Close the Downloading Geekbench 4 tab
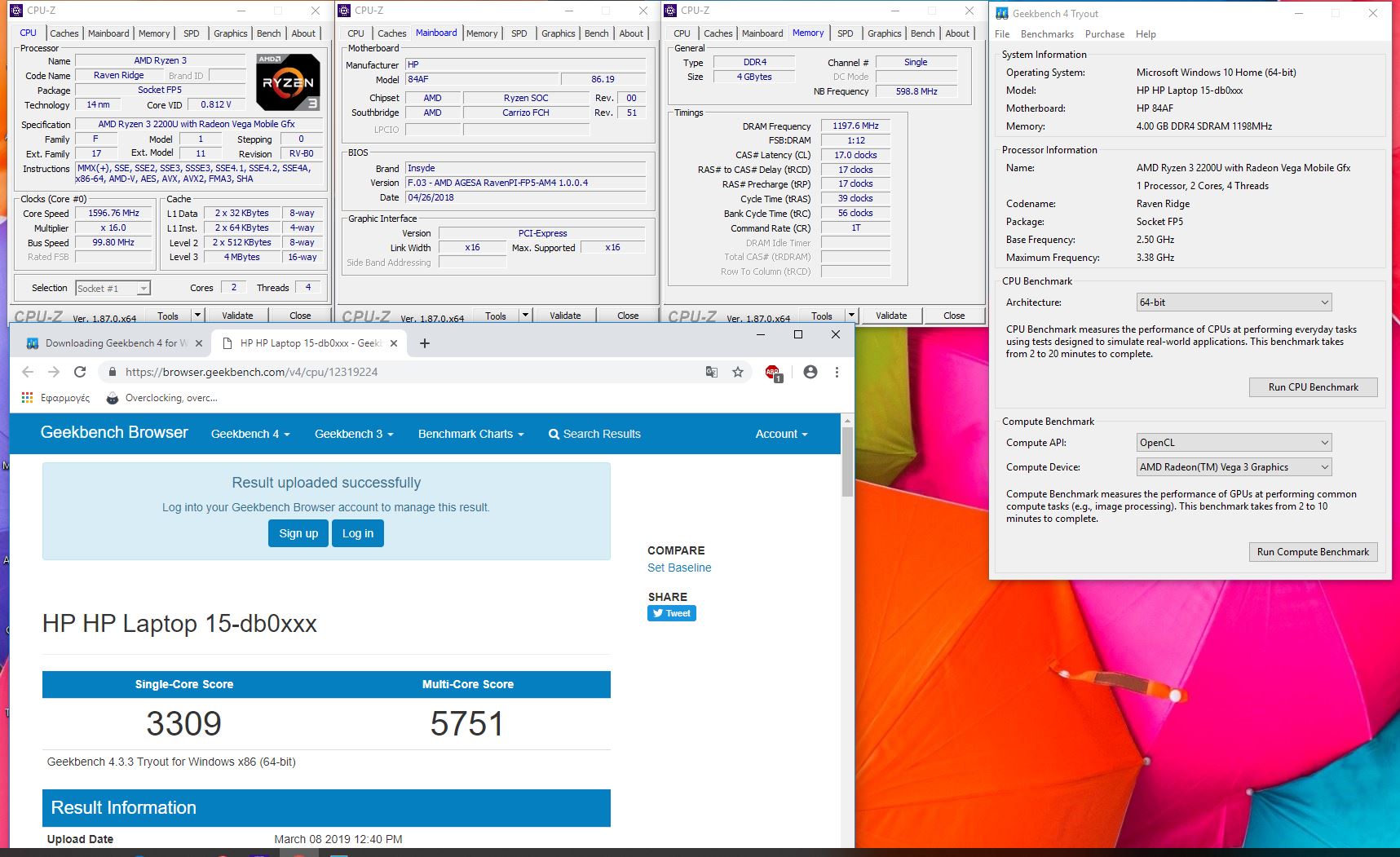 pos(198,343)
